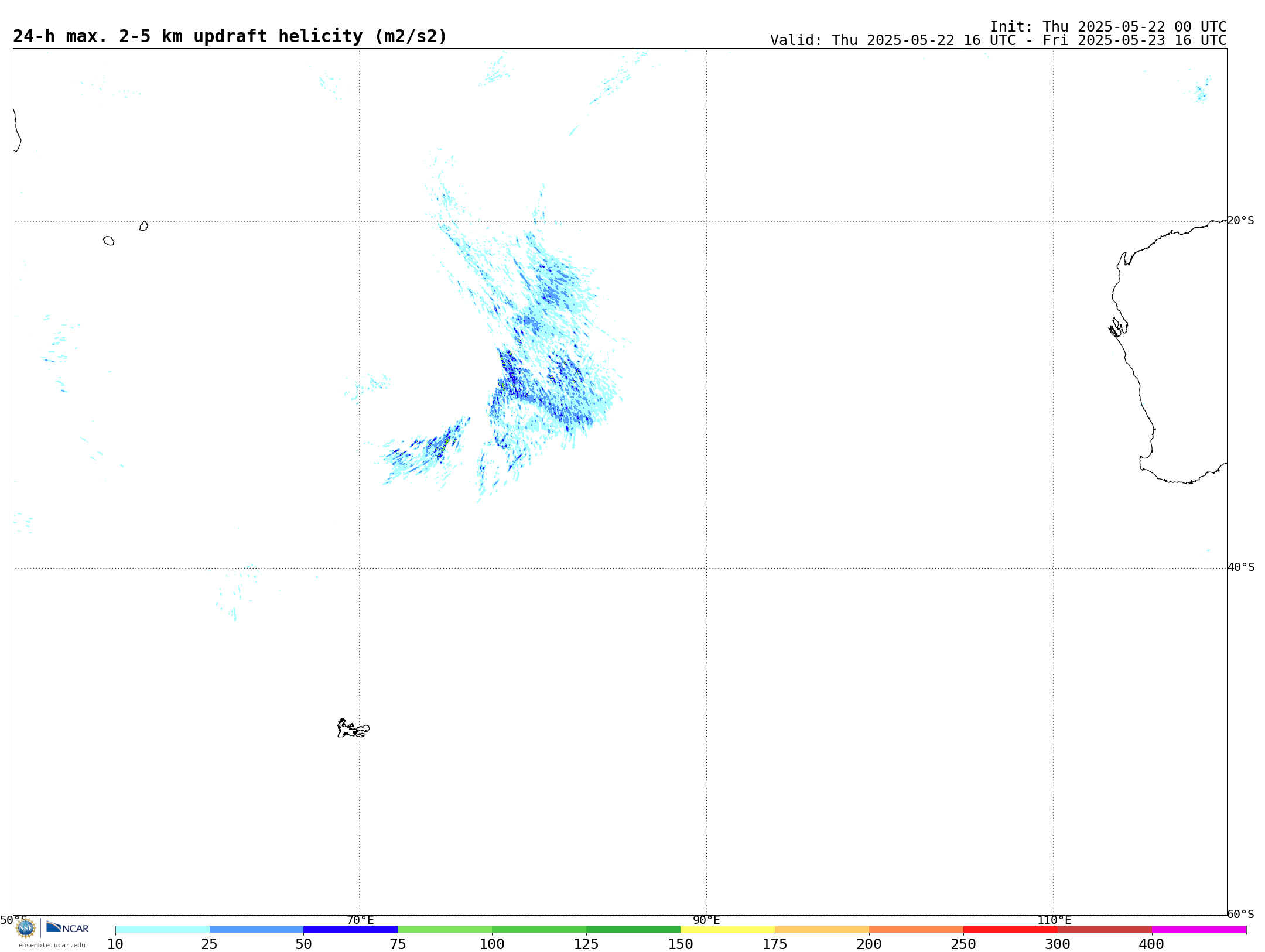Click the colorbar tick value '400'
Viewport: 1265px width, 952px height.
pyautogui.click(x=1151, y=944)
